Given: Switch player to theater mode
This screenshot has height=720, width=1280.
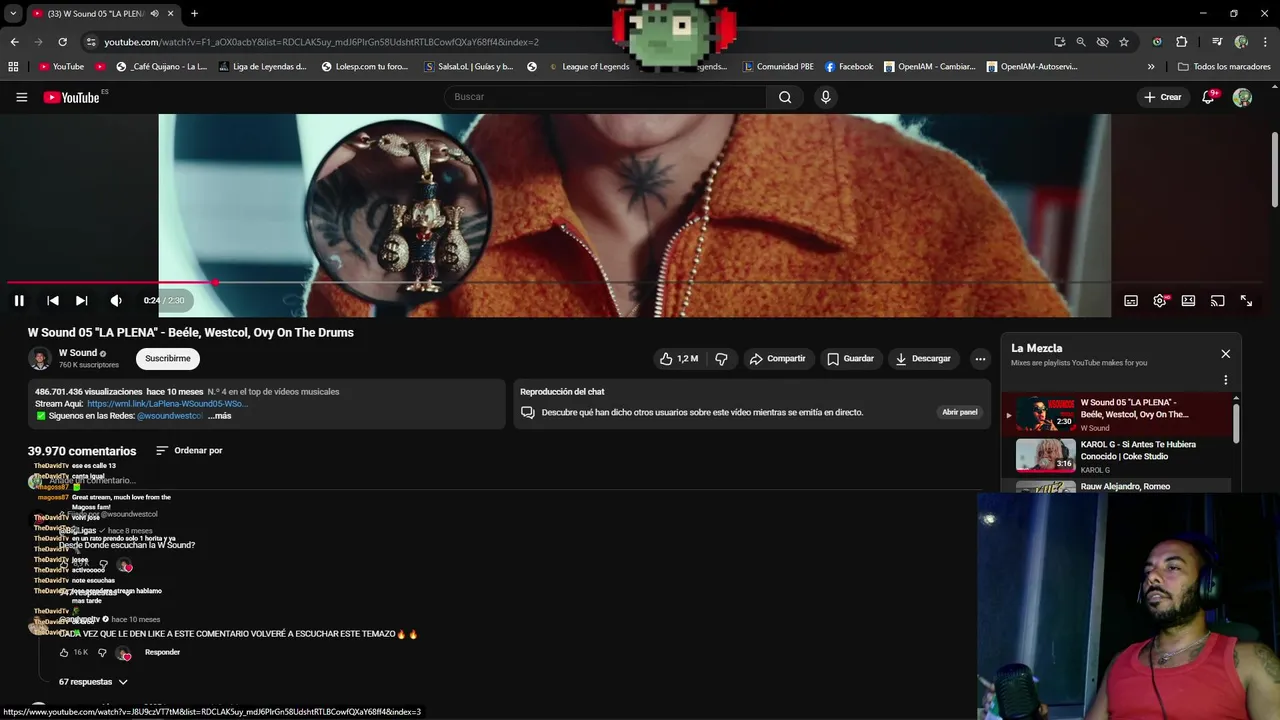Looking at the screenshot, I should pyautogui.click(x=1188, y=300).
